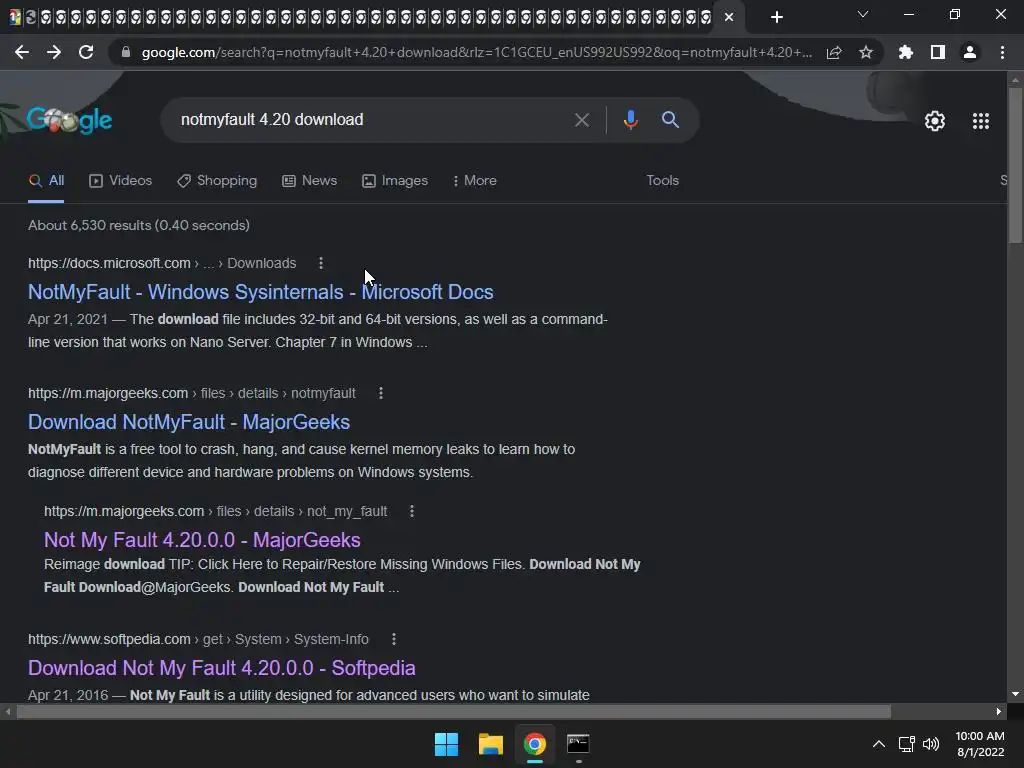Show hidden system tray icons
The width and height of the screenshot is (1024, 768).
pyautogui.click(x=879, y=744)
